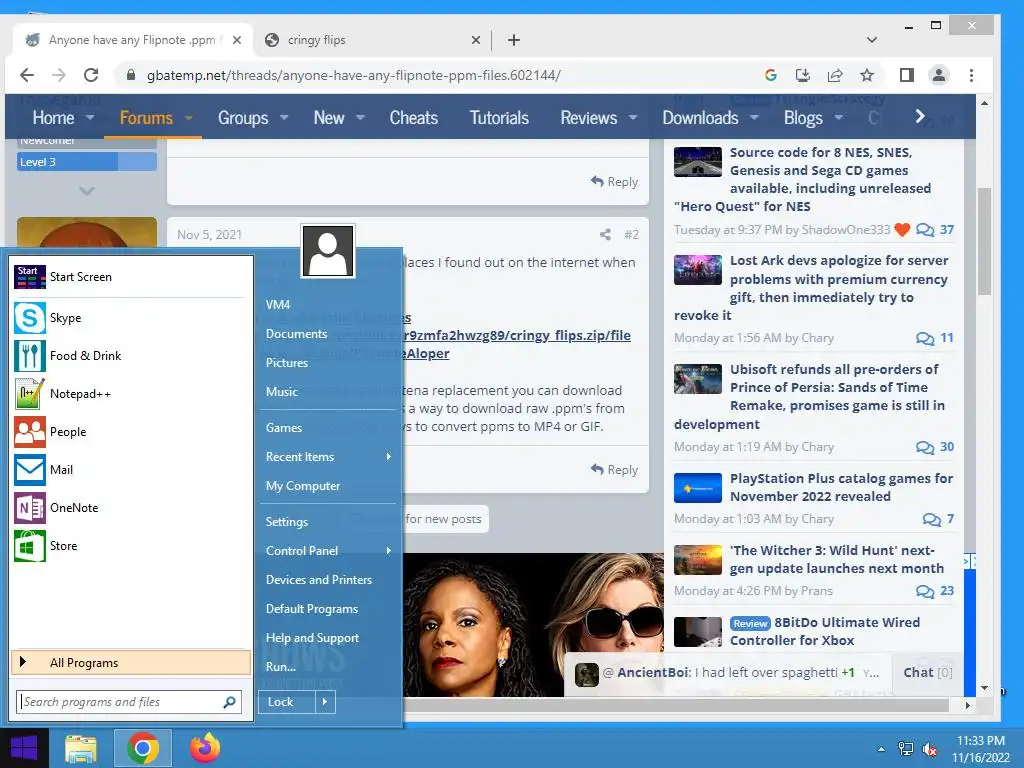Viewport: 1024px width, 768px height.
Task: Open File Explorer from the taskbar
Action: click(81, 748)
